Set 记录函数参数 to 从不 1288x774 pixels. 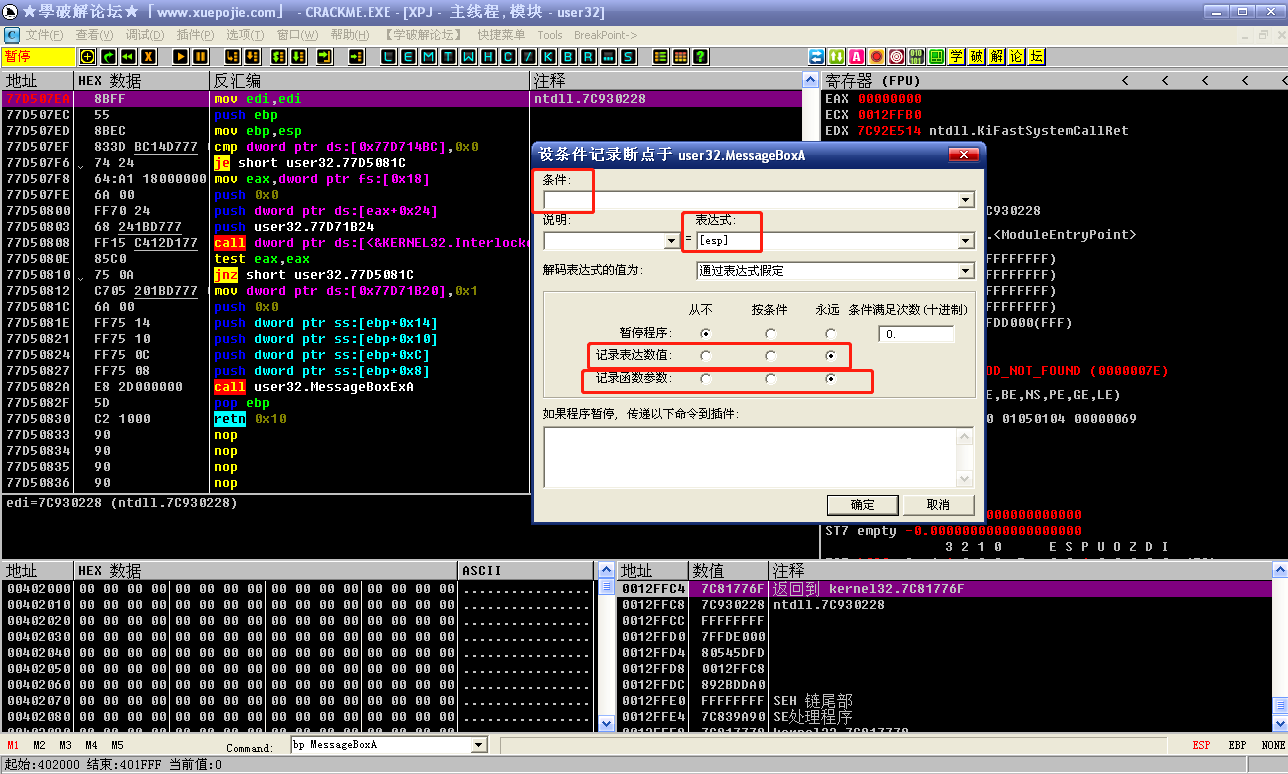(706, 379)
